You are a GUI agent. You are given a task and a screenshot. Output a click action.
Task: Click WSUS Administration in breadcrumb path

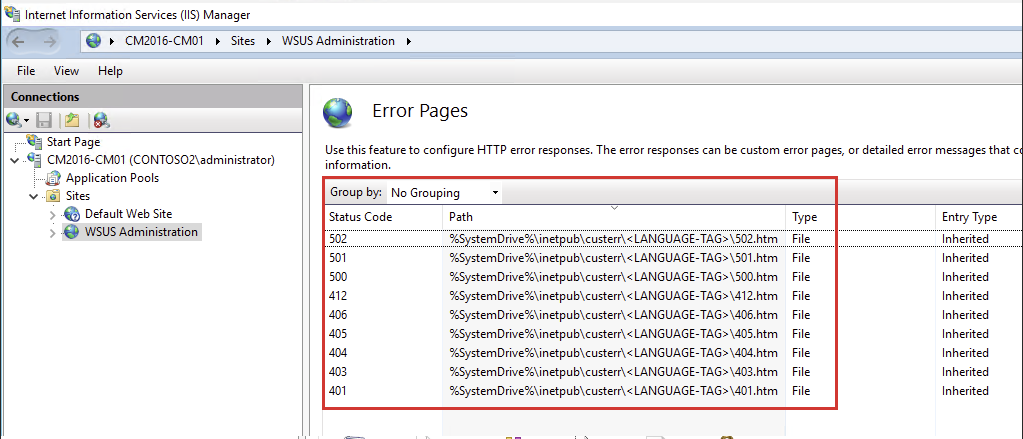pos(338,41)
